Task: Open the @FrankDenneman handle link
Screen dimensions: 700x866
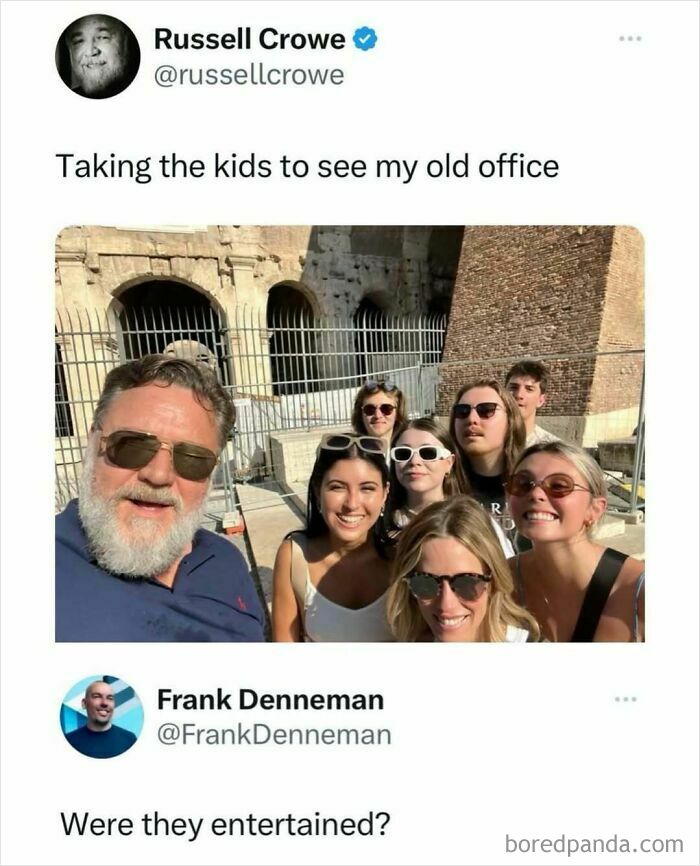Action: [x=274, y=736]
